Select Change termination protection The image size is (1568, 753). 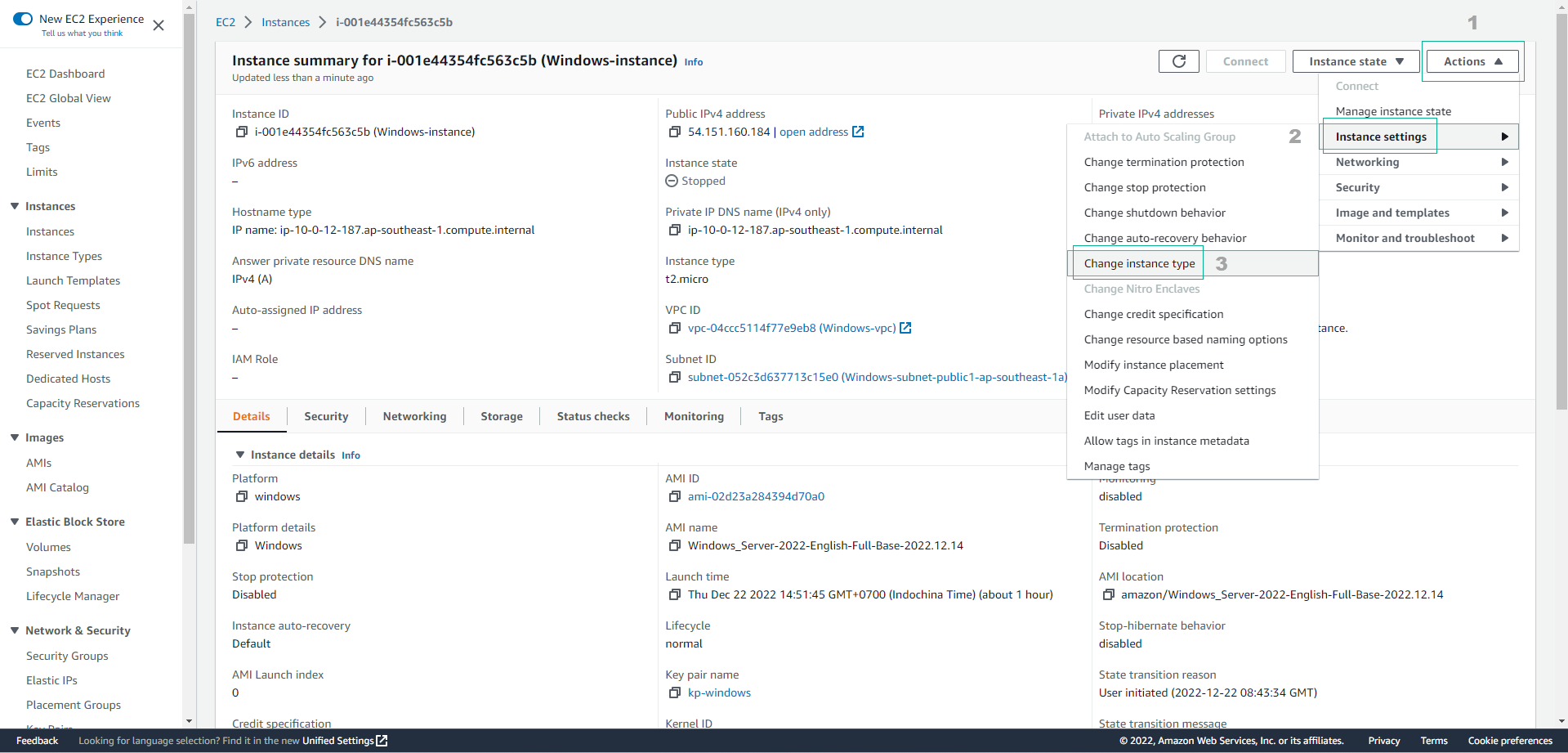coord(1193,162)
